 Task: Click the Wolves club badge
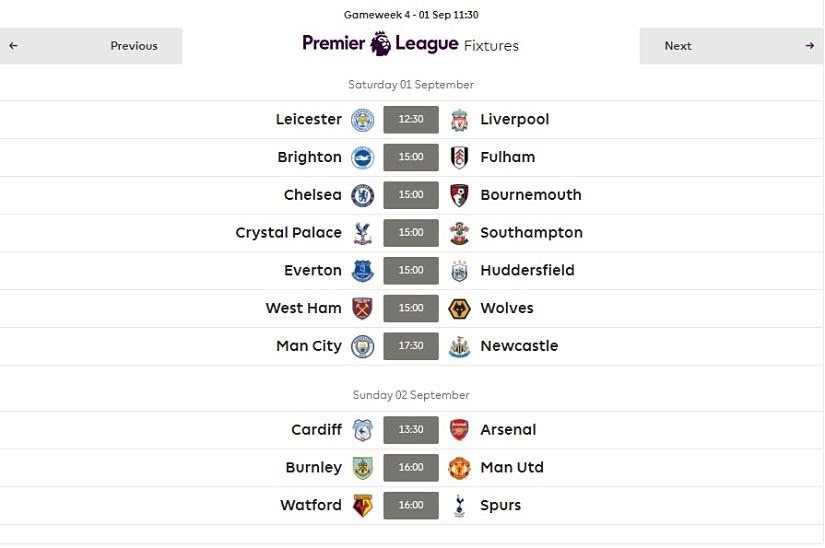tap(459, 308)
